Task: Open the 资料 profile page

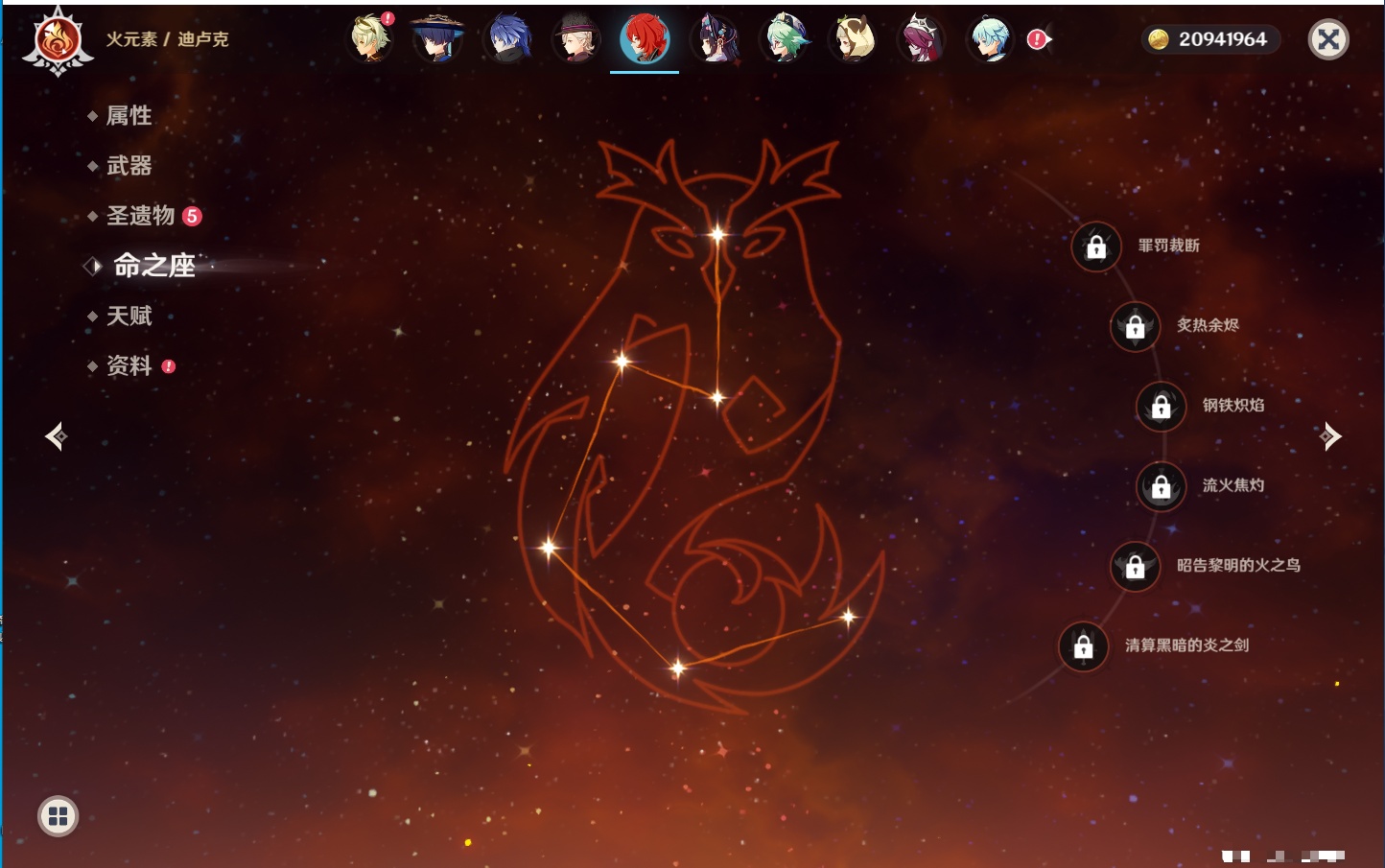Action: point(130,365)
